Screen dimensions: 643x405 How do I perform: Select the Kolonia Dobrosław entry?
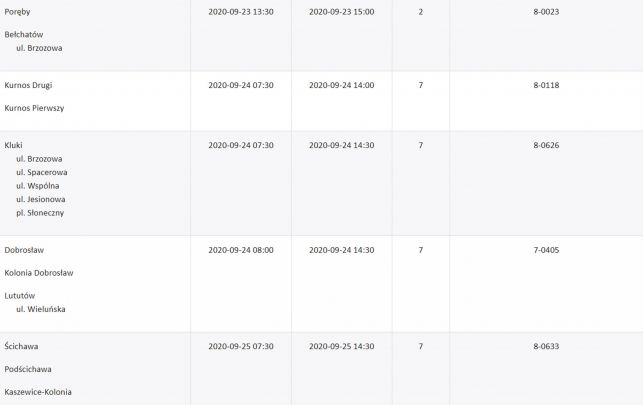pos(39,272)
